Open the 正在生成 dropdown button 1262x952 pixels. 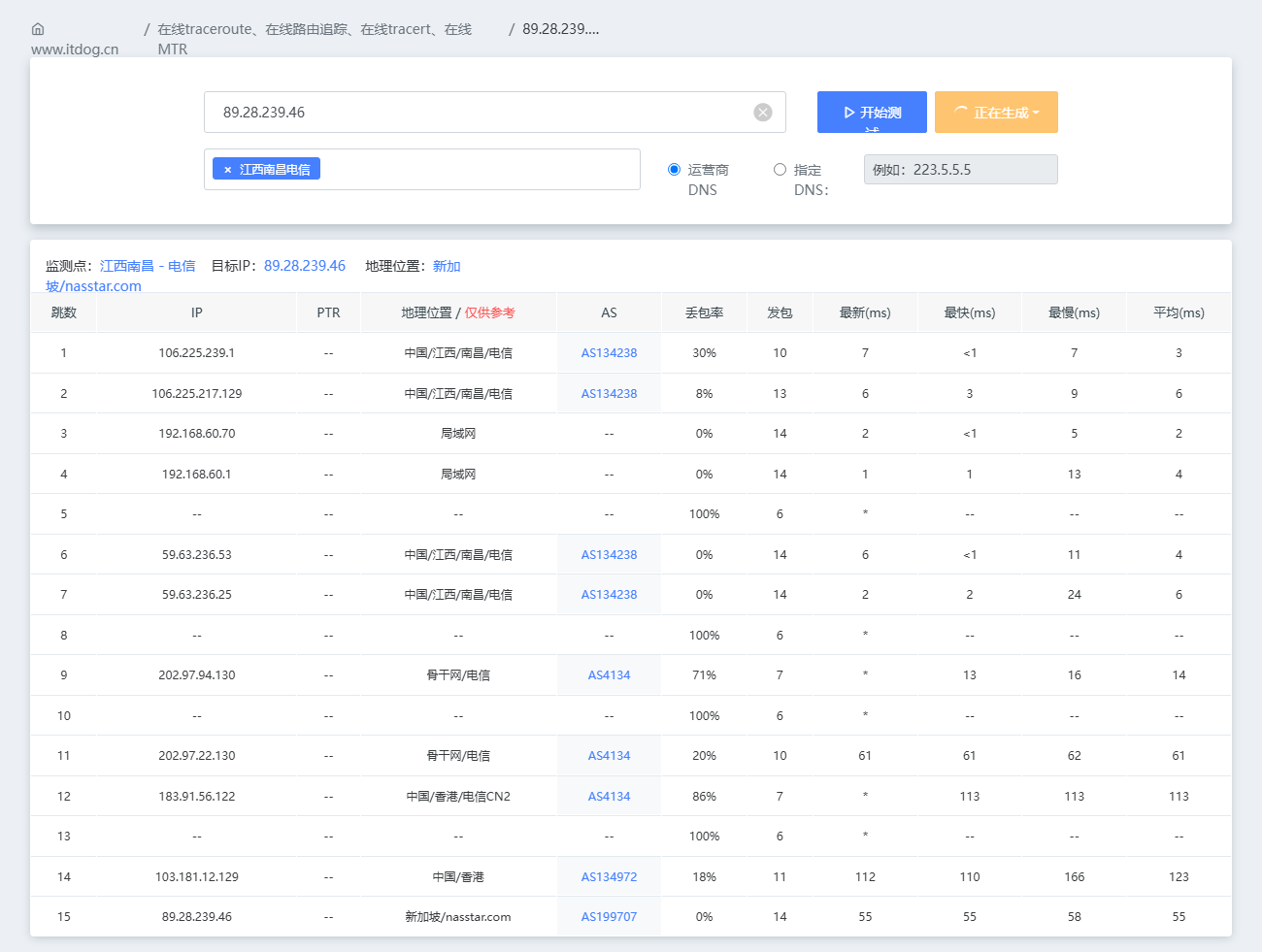coord(996,113)
